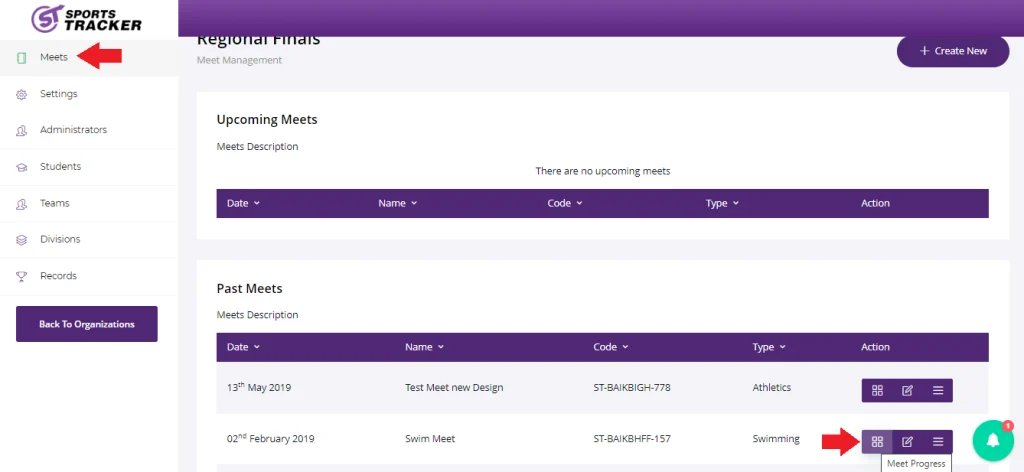
Task: Open the Records sidebar page
Action: [58, 275]
